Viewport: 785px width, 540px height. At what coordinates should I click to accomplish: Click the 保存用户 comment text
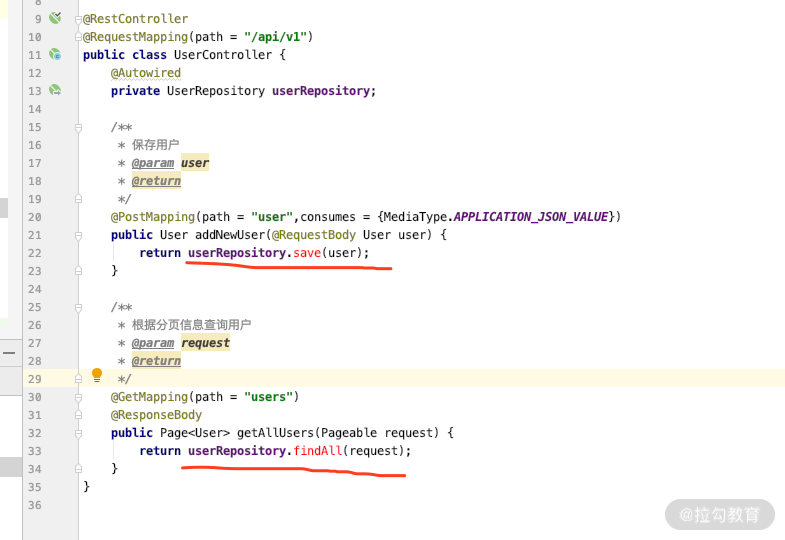pyautogui.click(x=155, y=145)
